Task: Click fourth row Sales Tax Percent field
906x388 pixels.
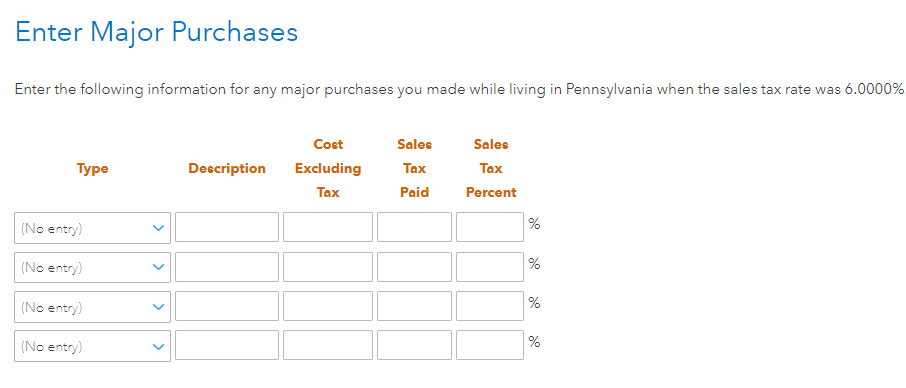Action: click(x=490, y=345)
